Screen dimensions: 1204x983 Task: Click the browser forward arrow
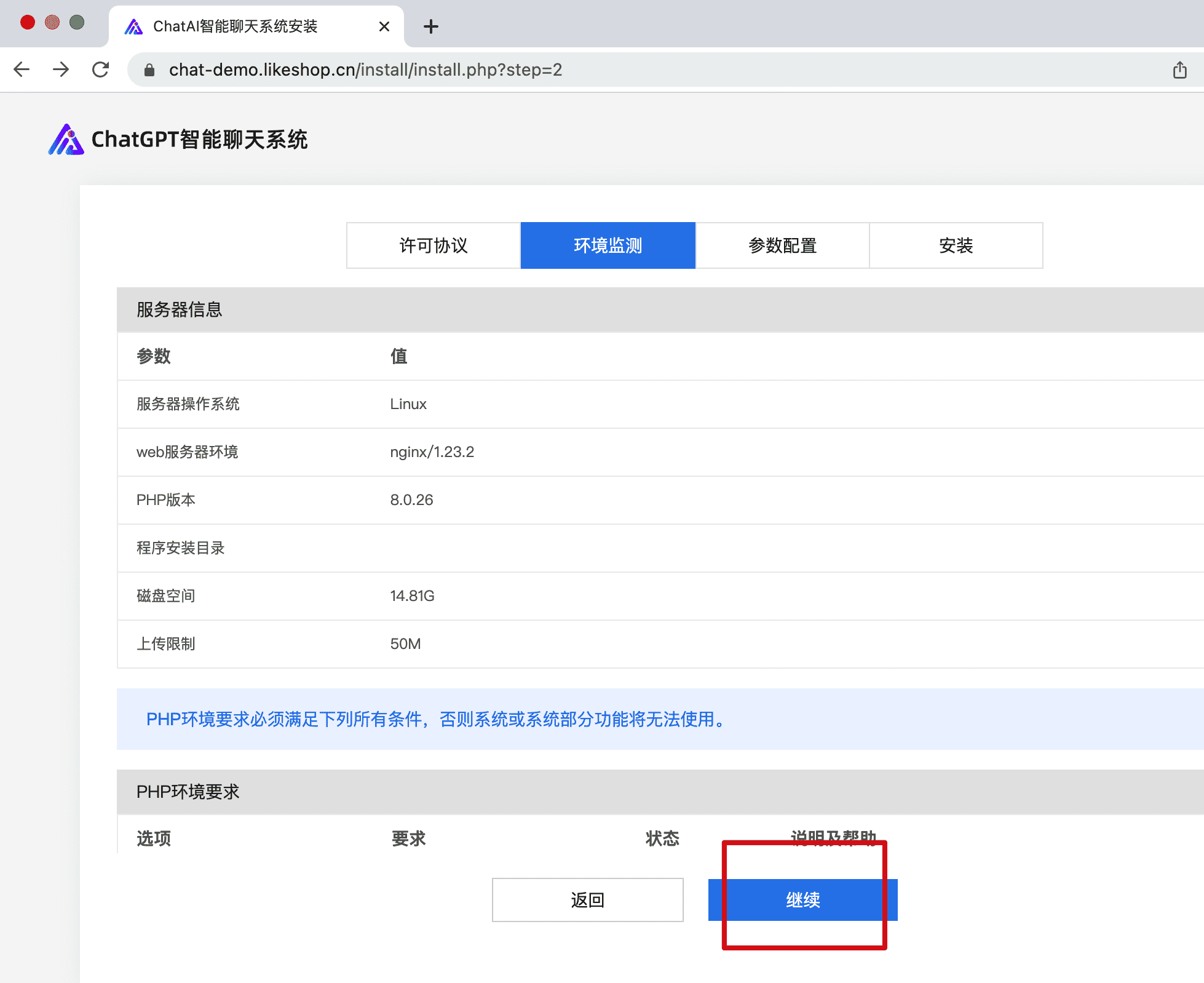[x=61, y=70]
